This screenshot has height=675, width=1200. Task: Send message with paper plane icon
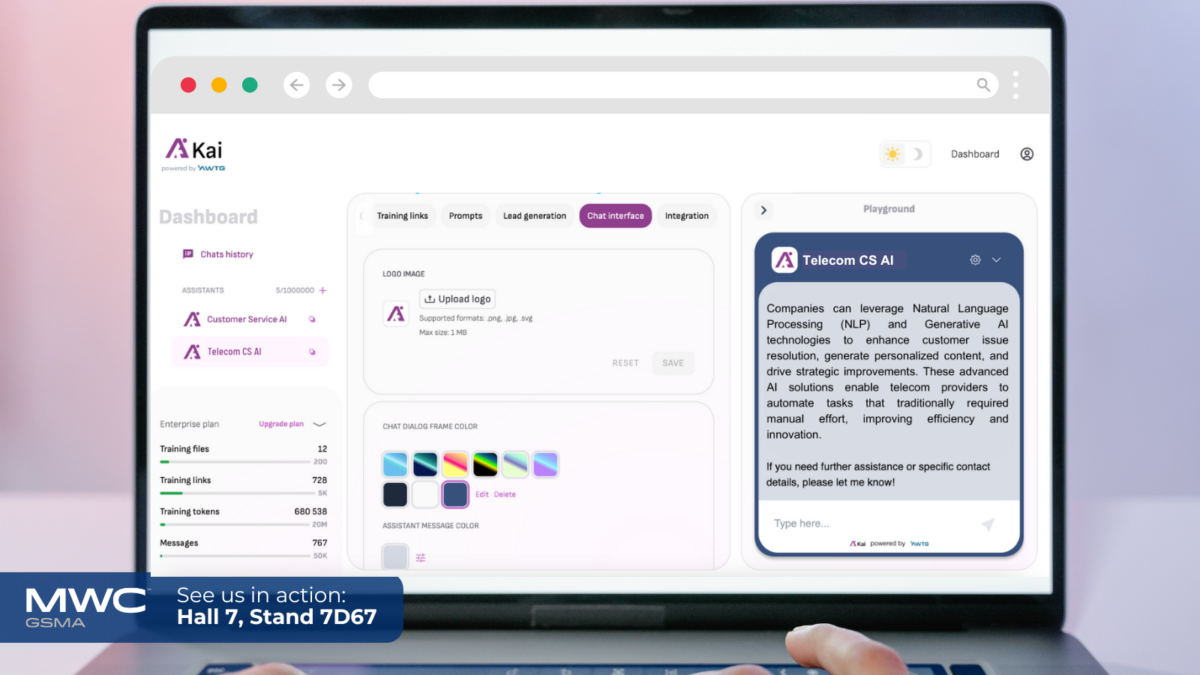point(987,524)
